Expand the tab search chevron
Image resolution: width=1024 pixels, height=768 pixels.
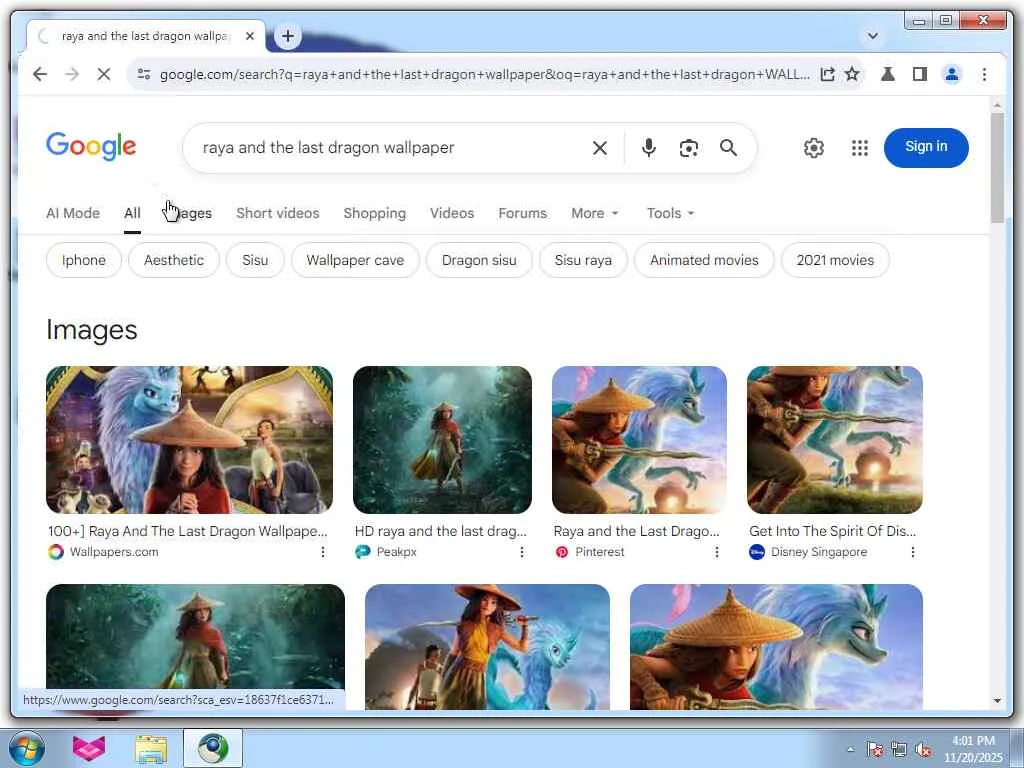[x=872, y=36]
